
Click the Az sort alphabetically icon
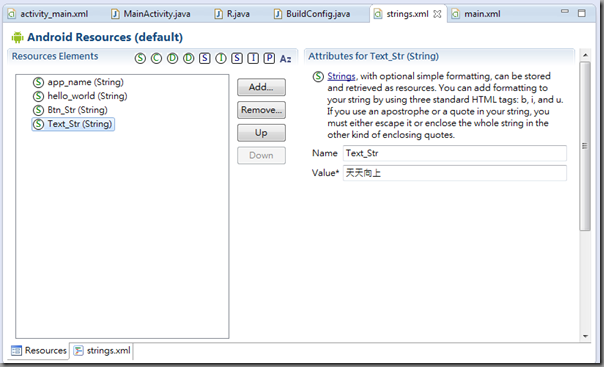click(x=285, y=59)
